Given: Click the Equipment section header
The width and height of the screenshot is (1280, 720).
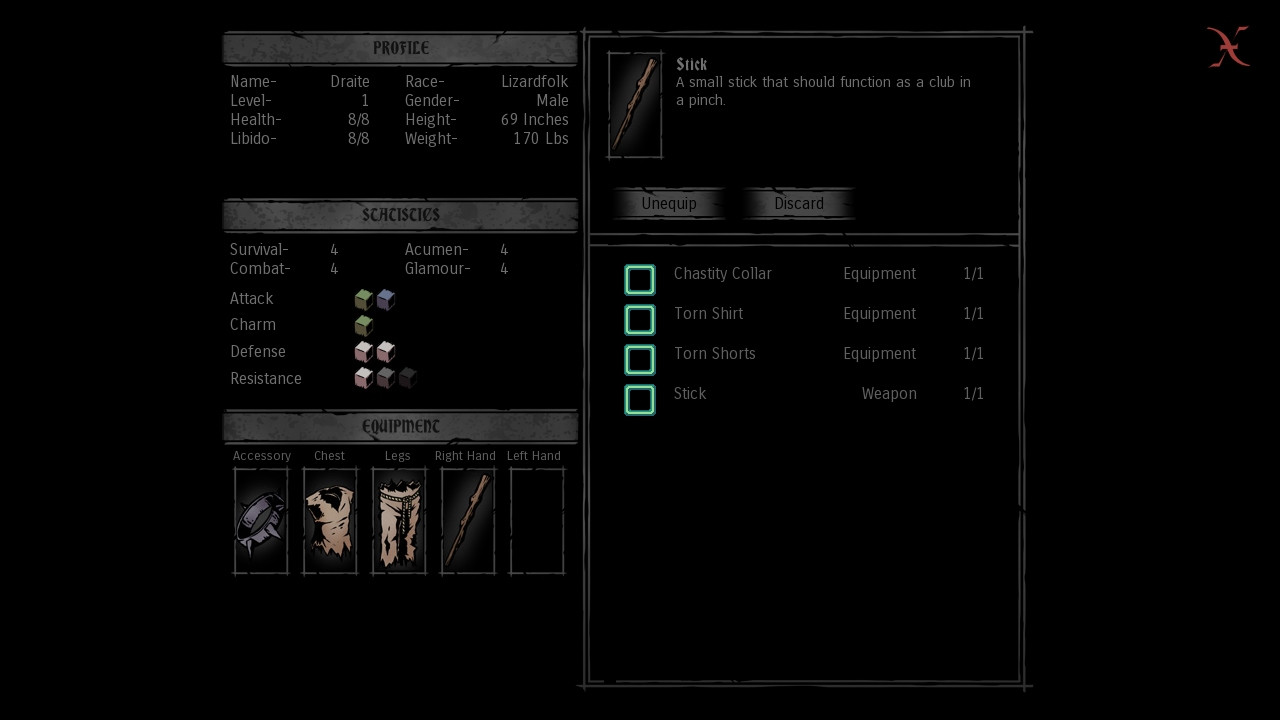Looking at the screenshot, I should click(x=400, y=426).
